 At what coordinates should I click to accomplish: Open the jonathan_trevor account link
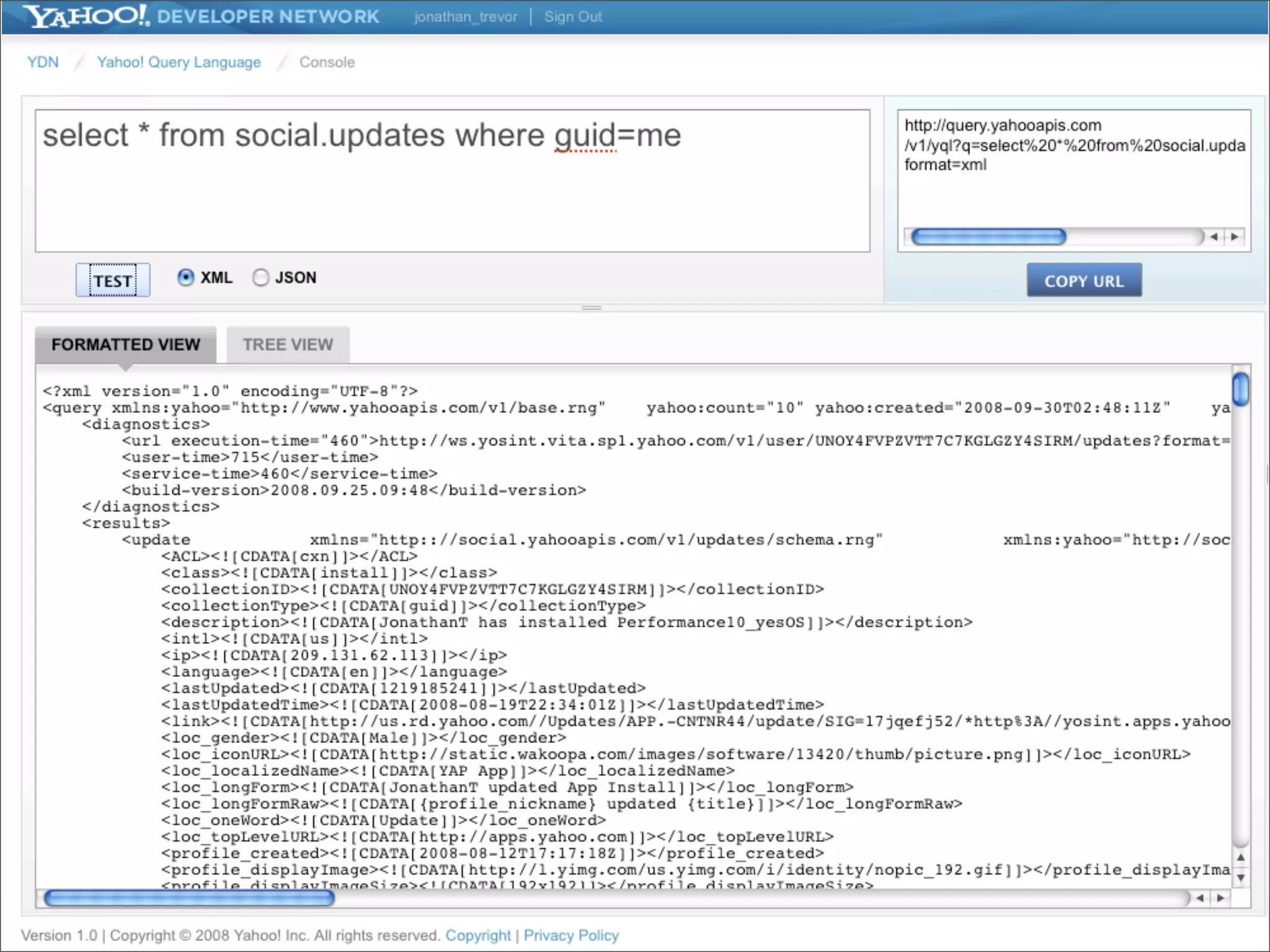[x=466, y=17]
